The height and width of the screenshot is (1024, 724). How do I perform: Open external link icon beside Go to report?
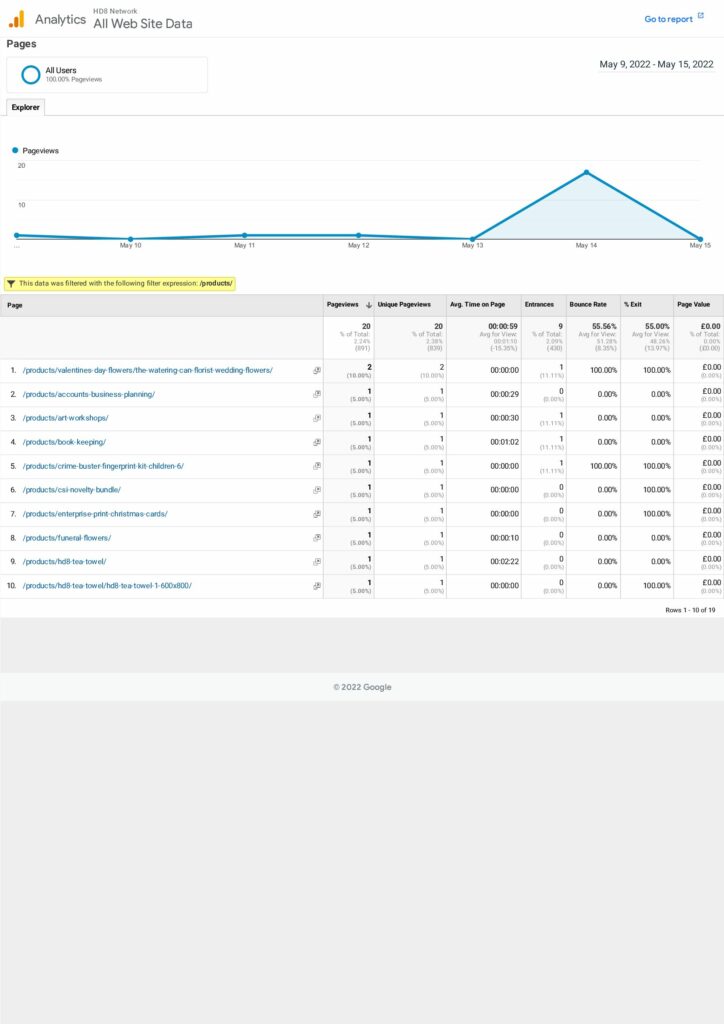click(x=701, y=17)
